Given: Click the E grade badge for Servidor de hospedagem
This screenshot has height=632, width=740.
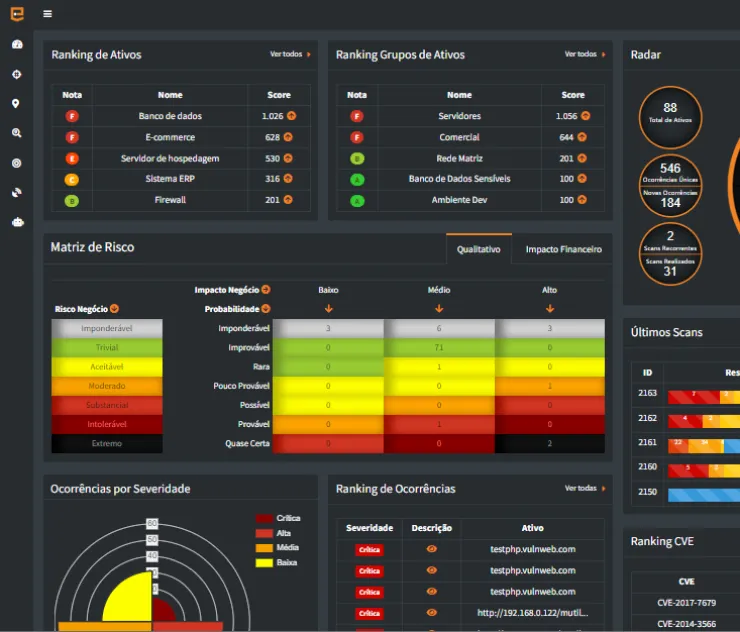Looking at the screenshot, I should click(72, 159).
